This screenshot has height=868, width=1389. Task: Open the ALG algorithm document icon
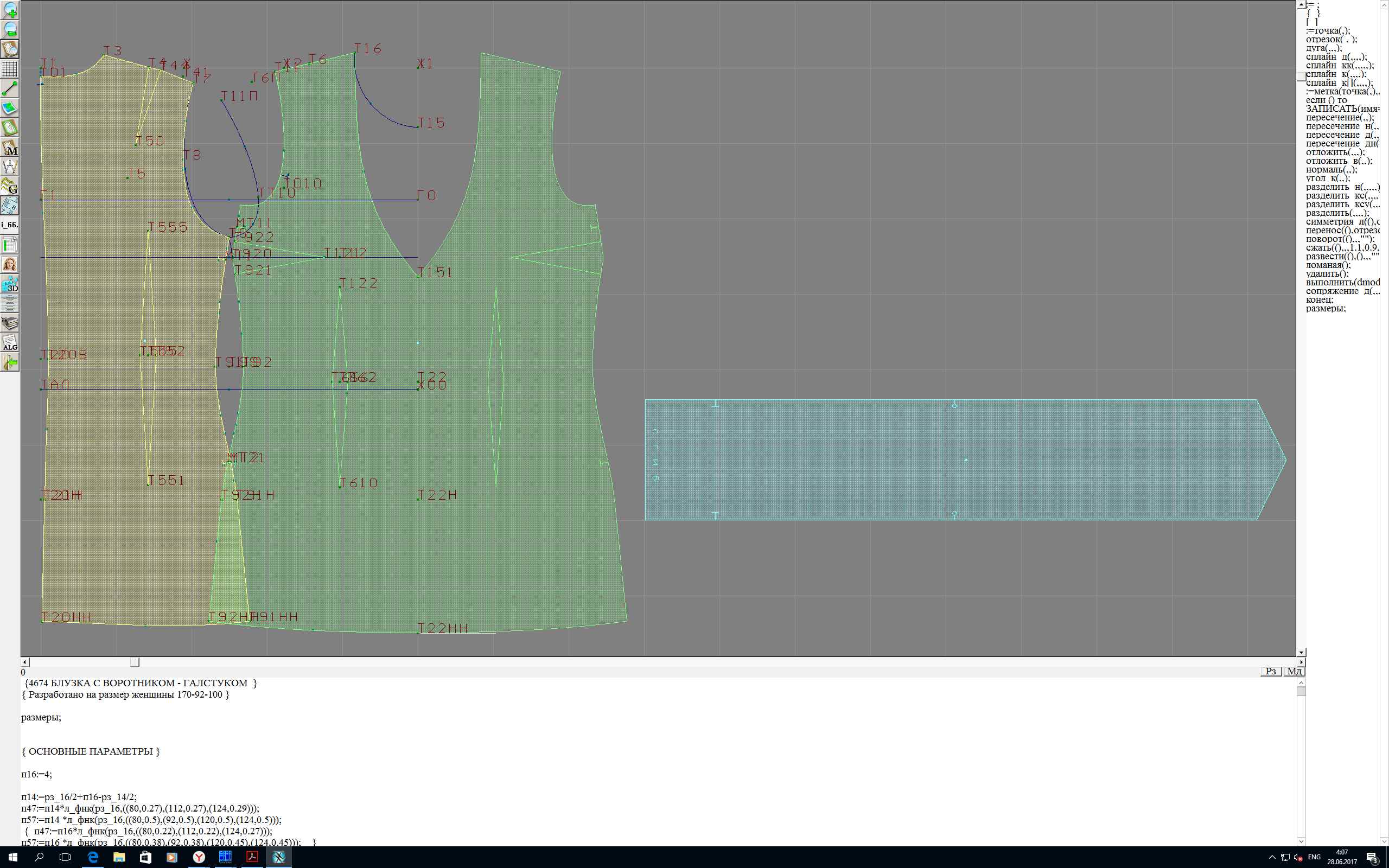[x=10, y=342]
